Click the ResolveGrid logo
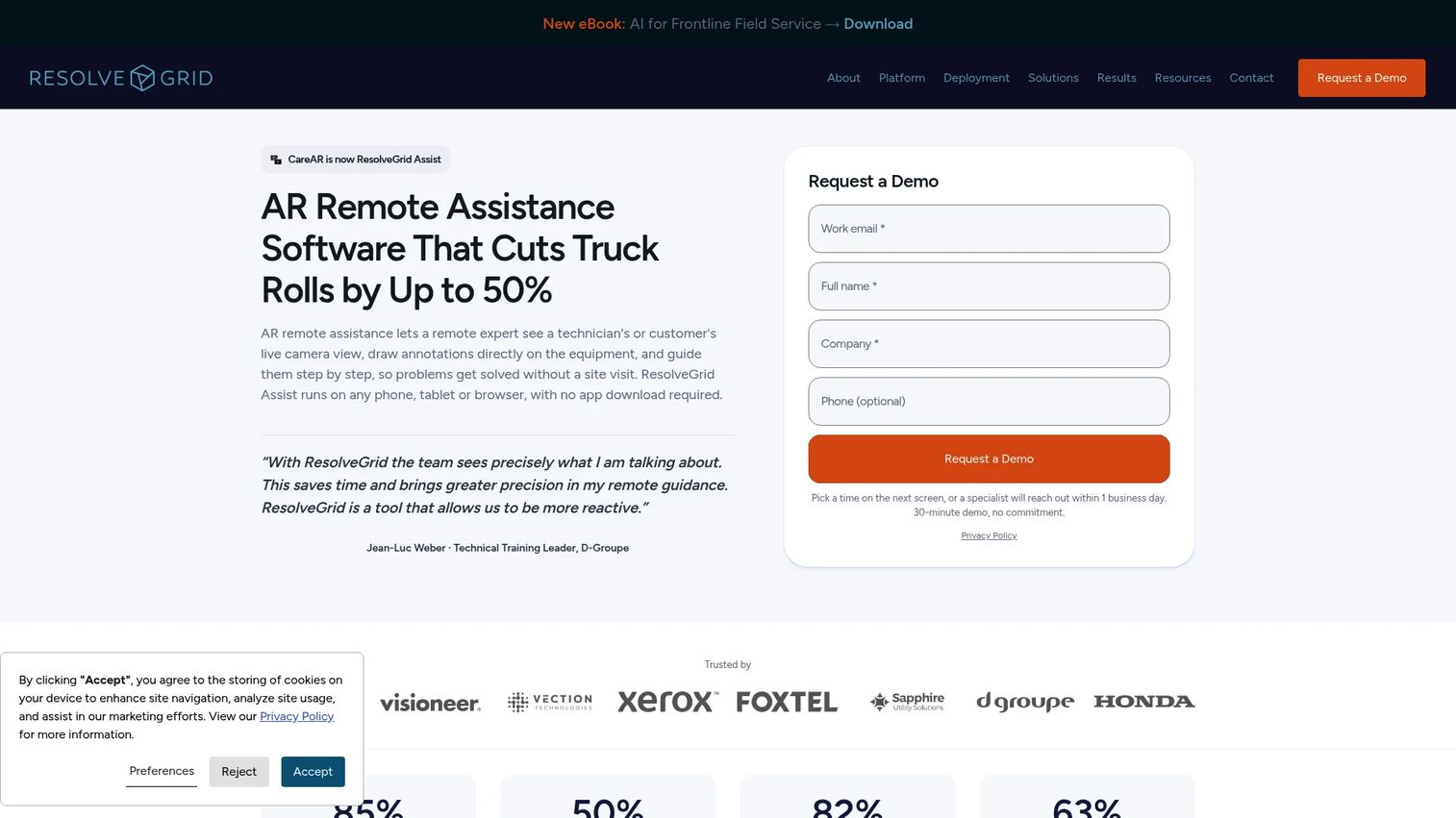This screenshot has width=1456, height=818. tap(121, 78)
